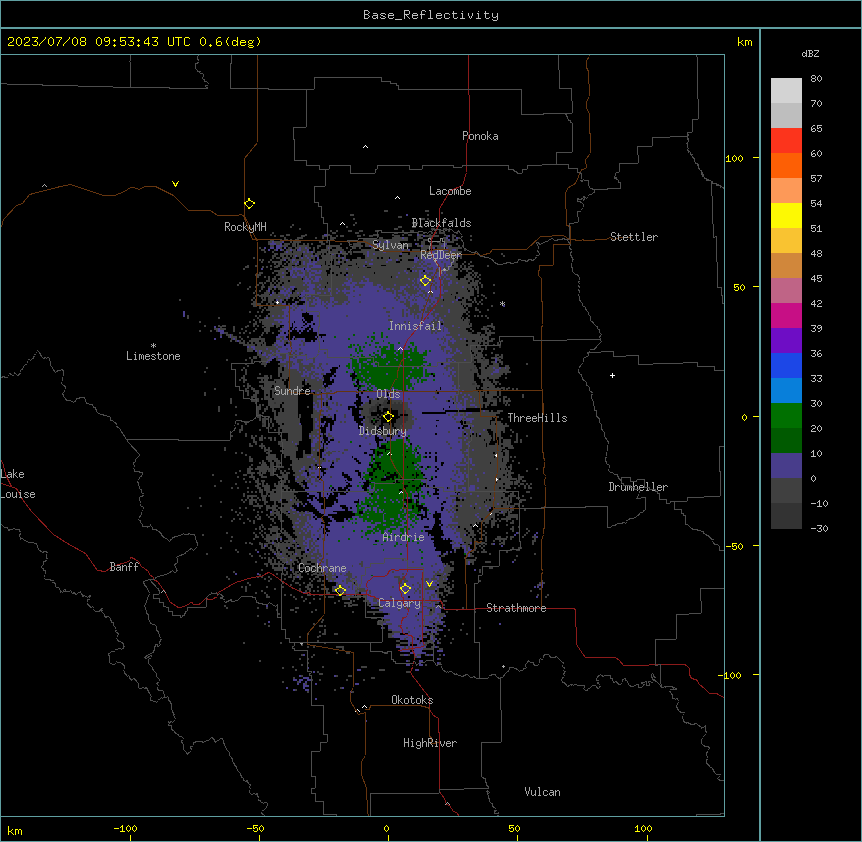The image size is (862, 842).
Task: Click the HighRiver label
Action: point(430,743)
